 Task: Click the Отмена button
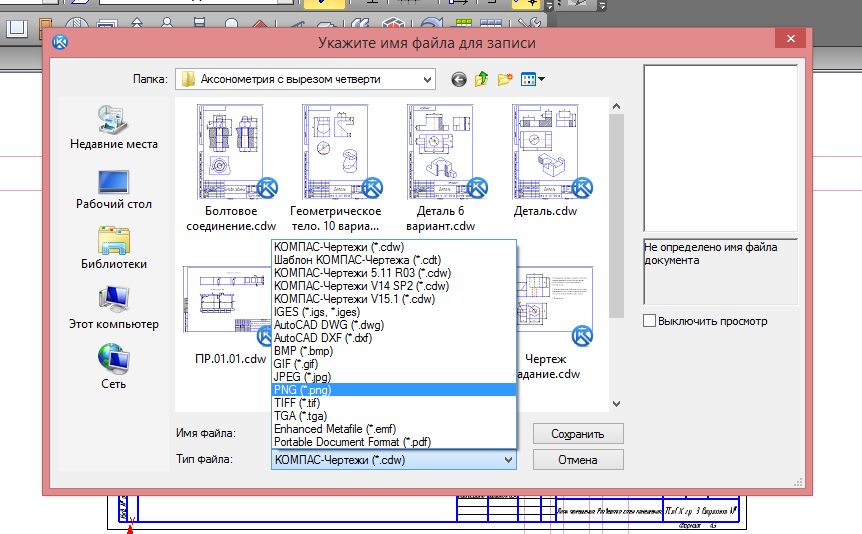[578, 460]
